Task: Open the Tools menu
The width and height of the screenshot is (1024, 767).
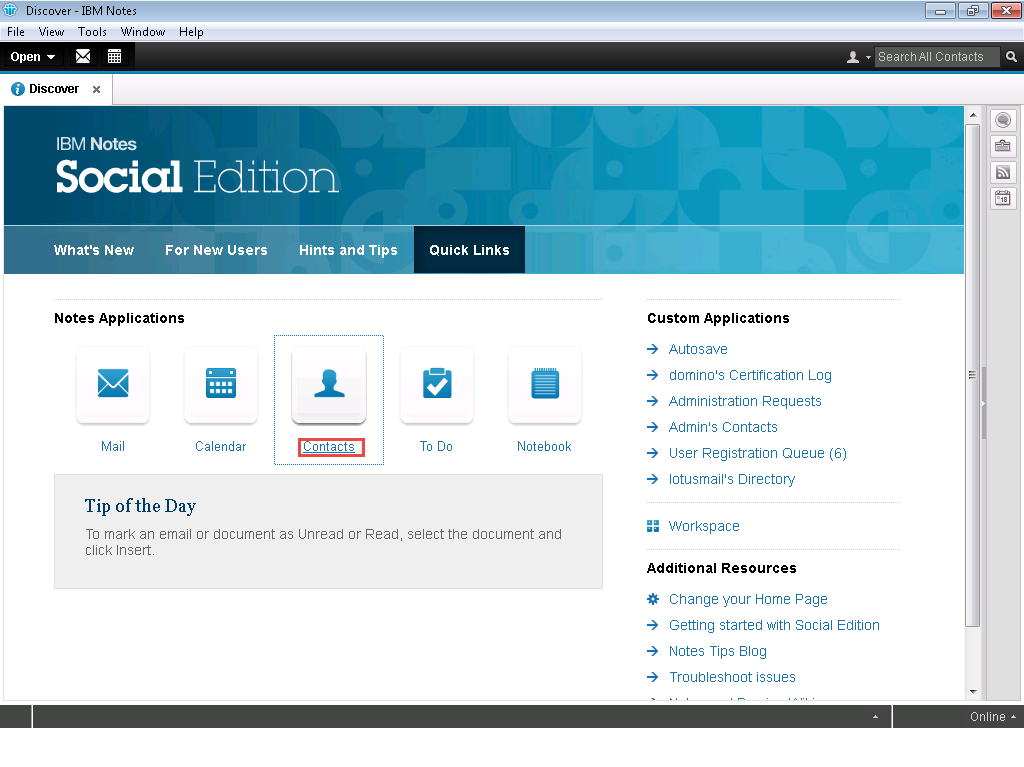Action: (92, 32)
